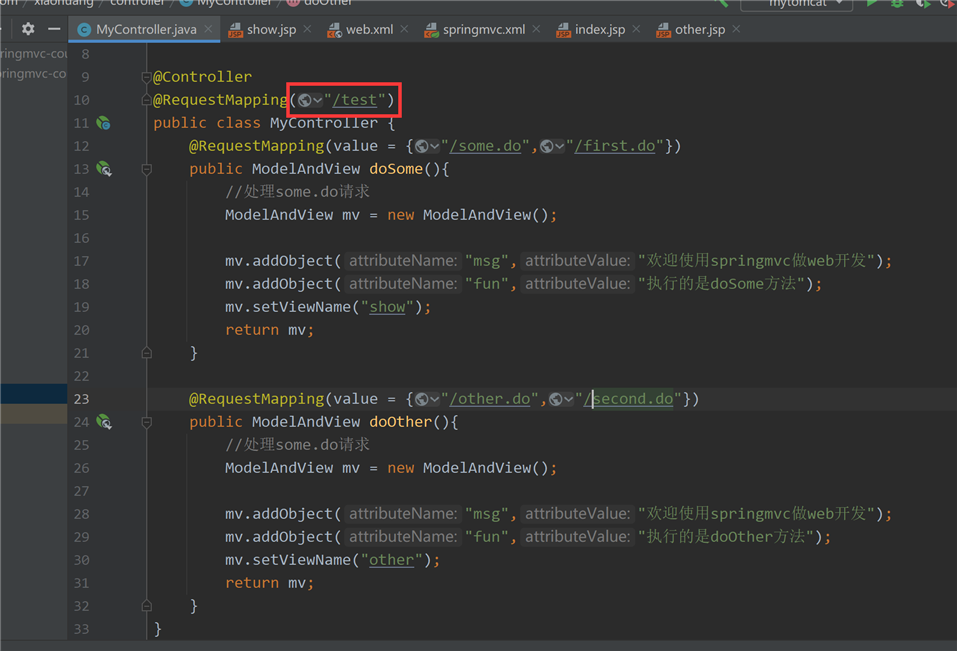The height and width of the screenshot is (651, 957).
Task: Open the project panel settings gear
Action: click(x=28, y=29)
